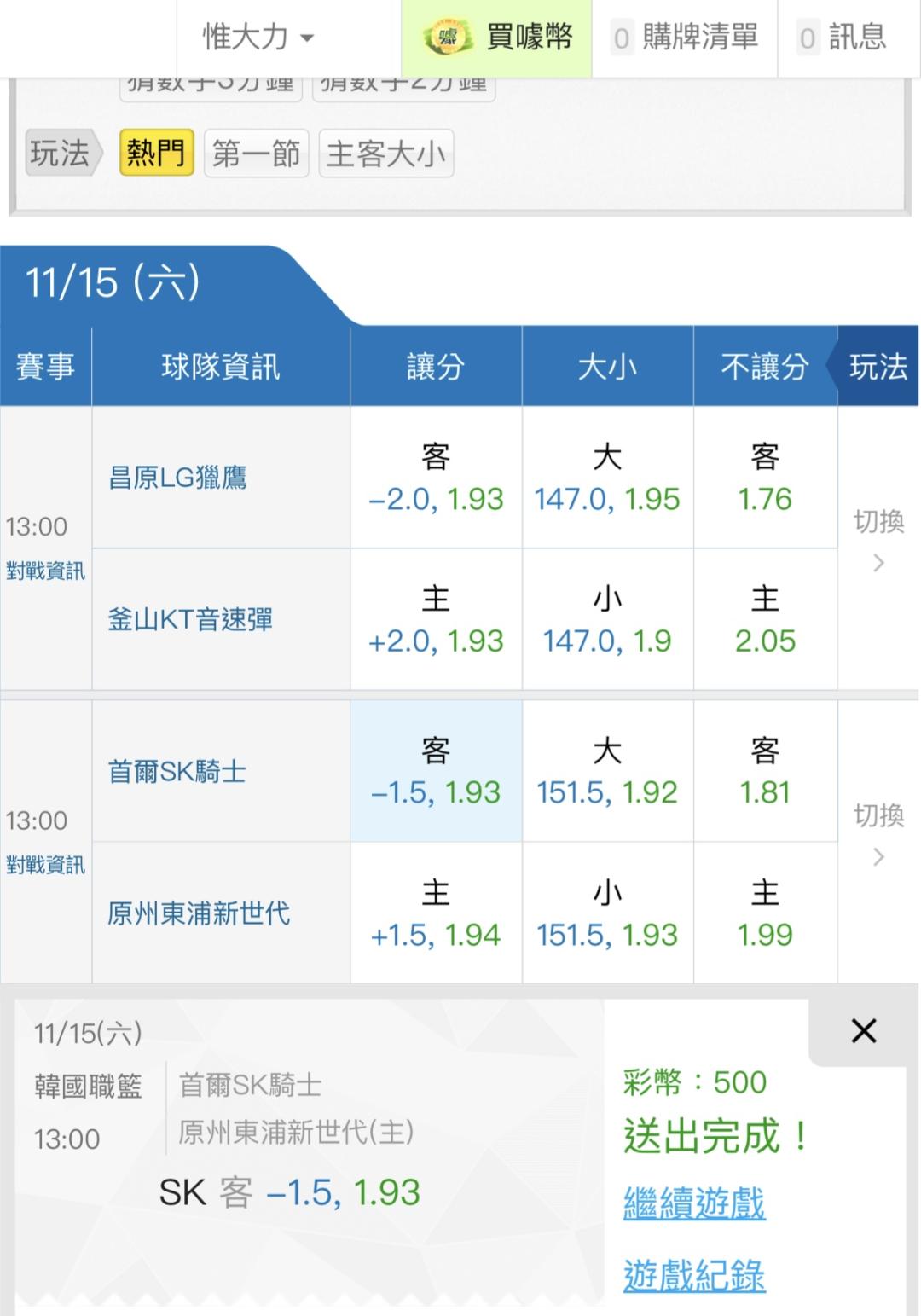
Task: Select the 第一節 play type filter
Action: [x=256, y=154]
